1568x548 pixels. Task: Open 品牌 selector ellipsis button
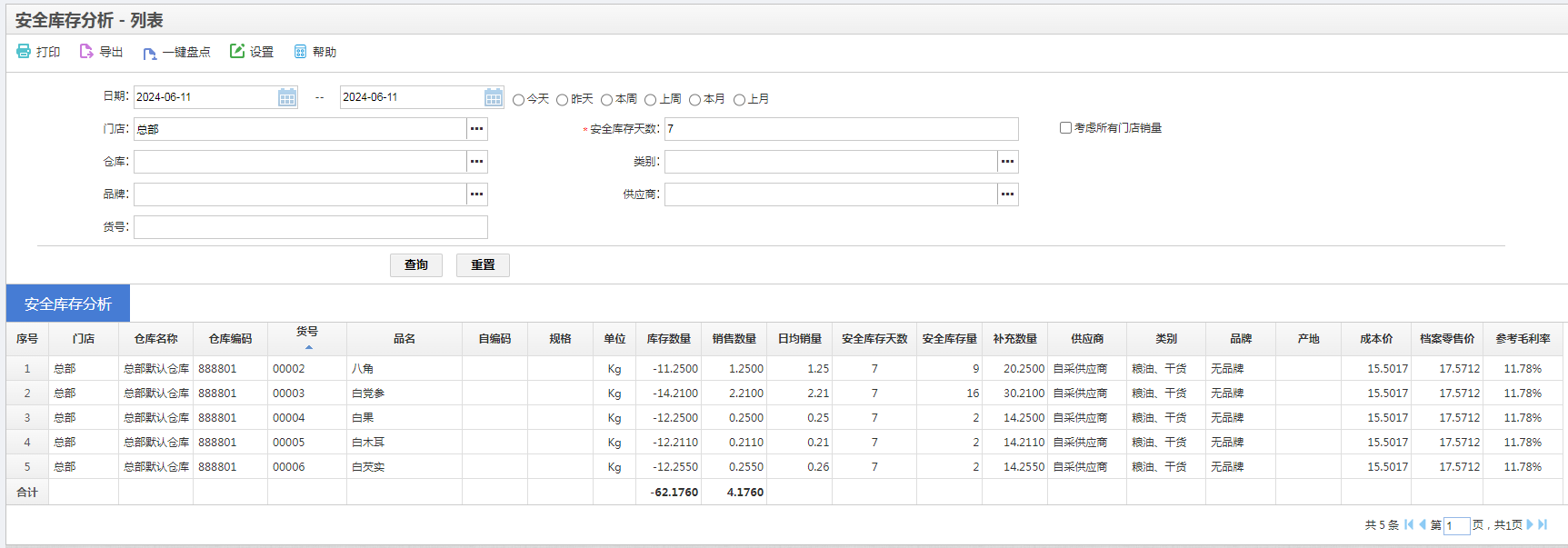click(477, 194)
